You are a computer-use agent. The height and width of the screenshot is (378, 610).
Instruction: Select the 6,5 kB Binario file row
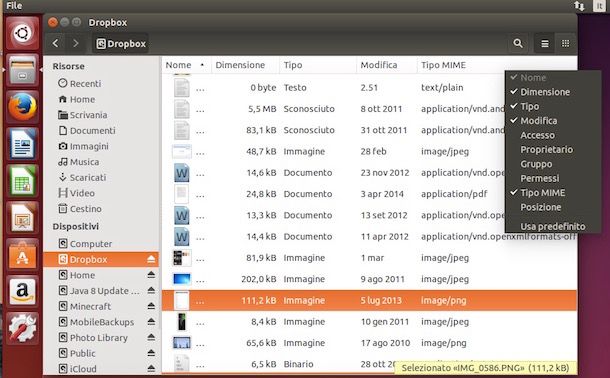(x=369, y=364)
